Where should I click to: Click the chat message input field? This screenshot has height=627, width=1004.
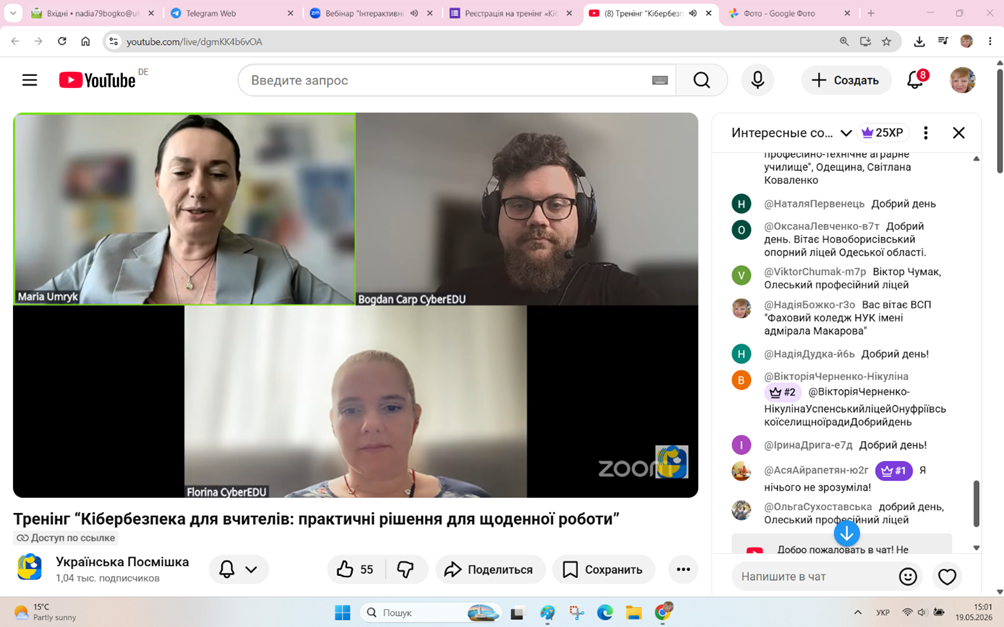pyautogui.click(x=813, y=576)
